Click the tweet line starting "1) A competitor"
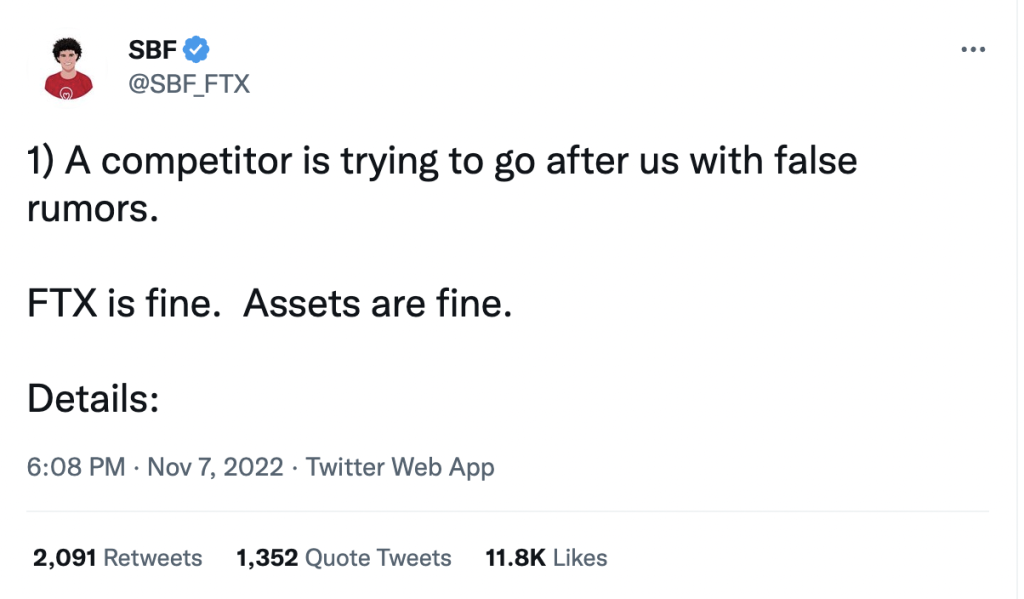Viewport: 1024px width, 599px height. [x=442, y=161]
